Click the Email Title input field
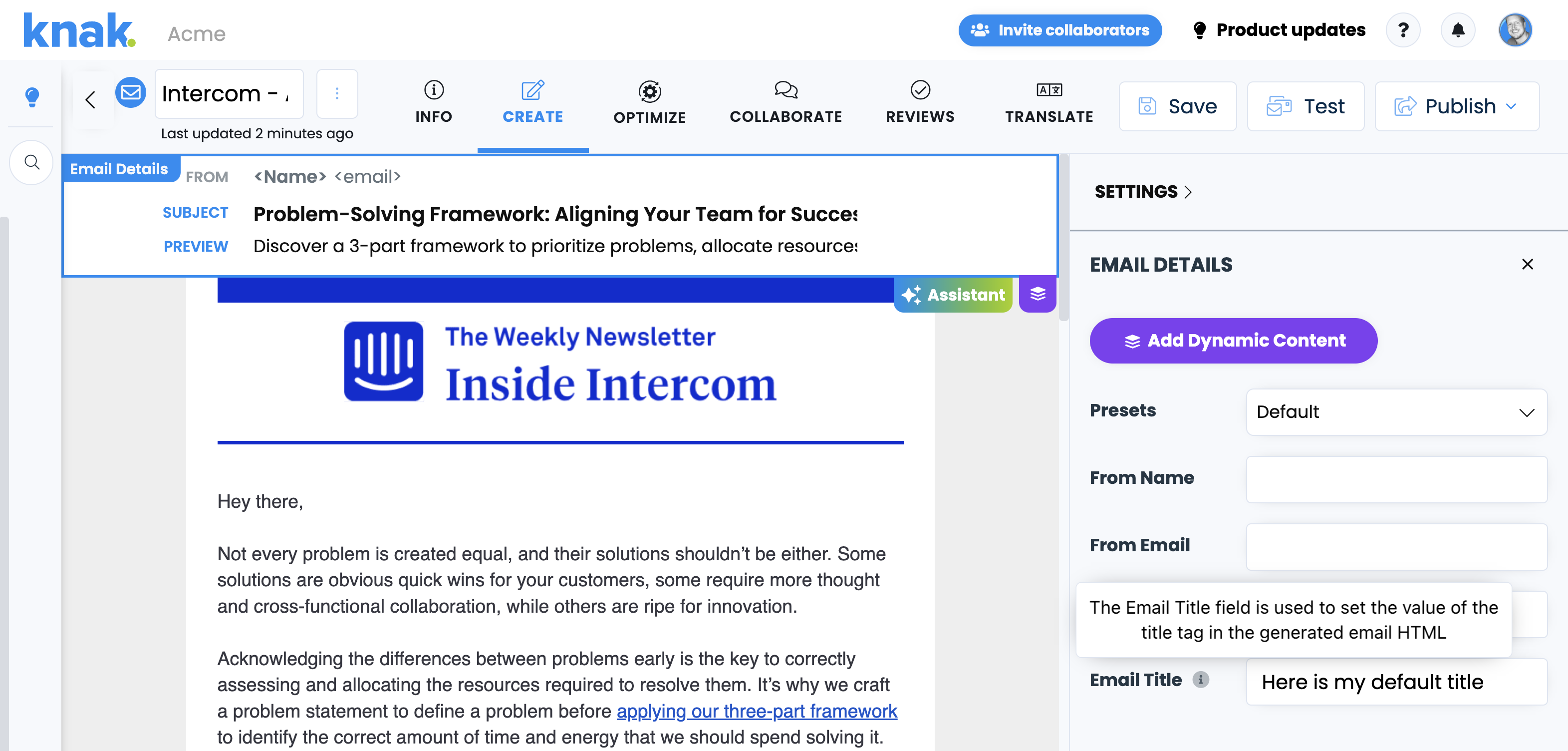Screen dimensions: 1568x751 click(x=1396, y=682)
